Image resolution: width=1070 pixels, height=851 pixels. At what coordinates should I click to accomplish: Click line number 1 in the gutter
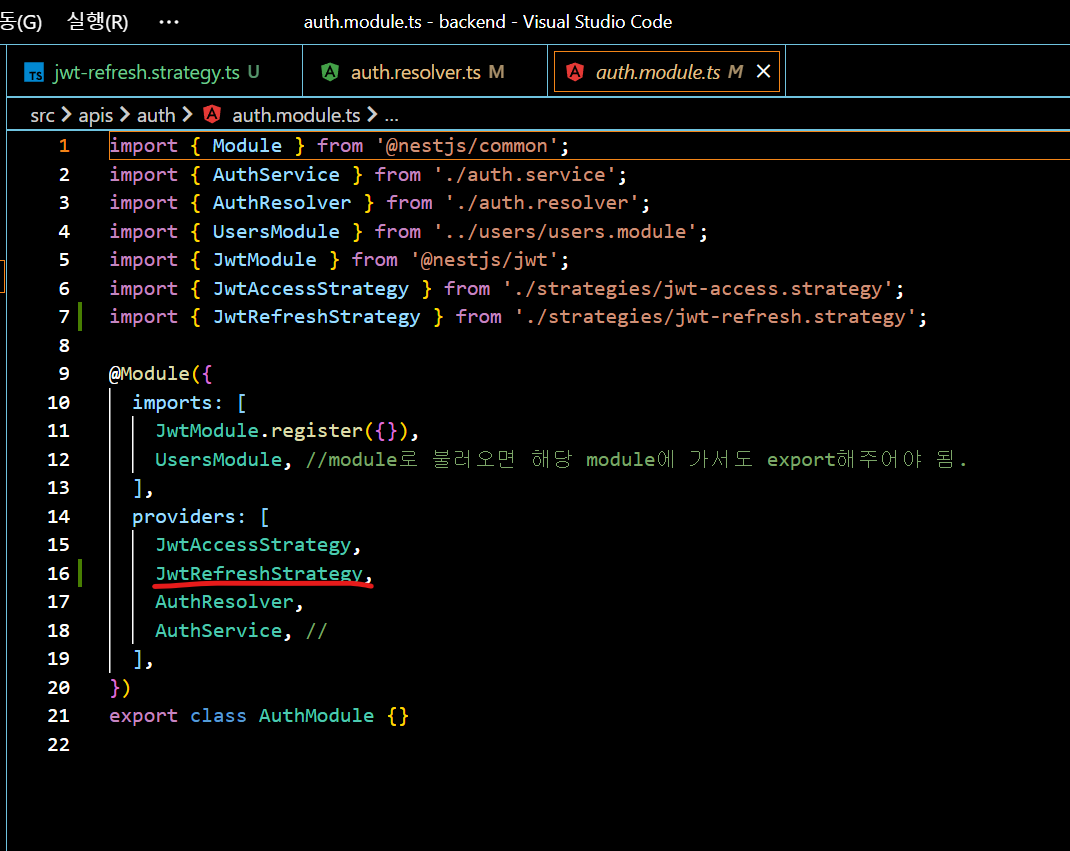coord(64,146)
